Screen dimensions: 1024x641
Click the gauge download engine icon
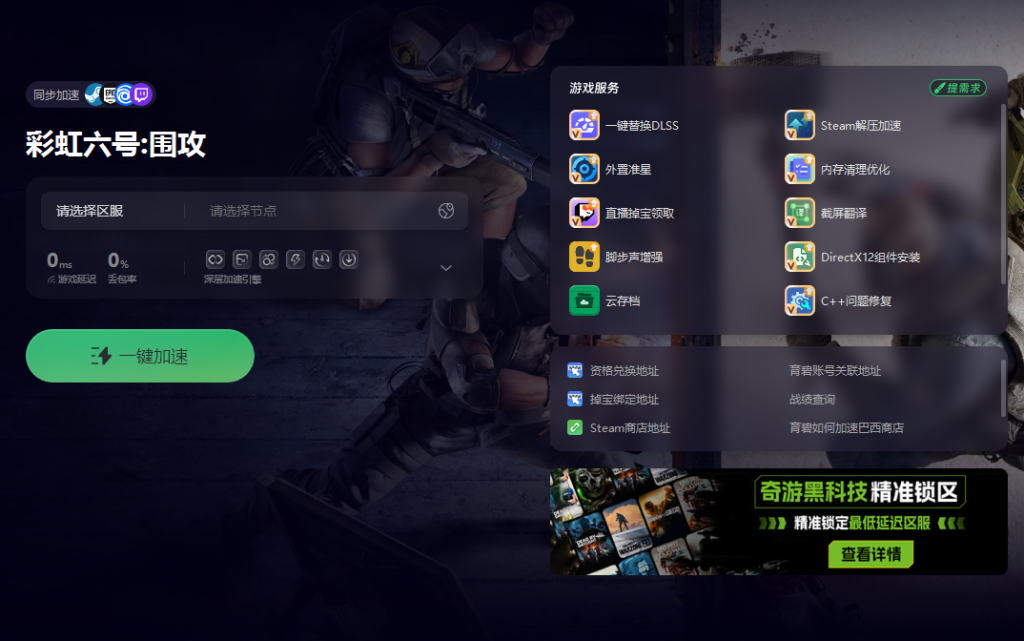point(322,260)
